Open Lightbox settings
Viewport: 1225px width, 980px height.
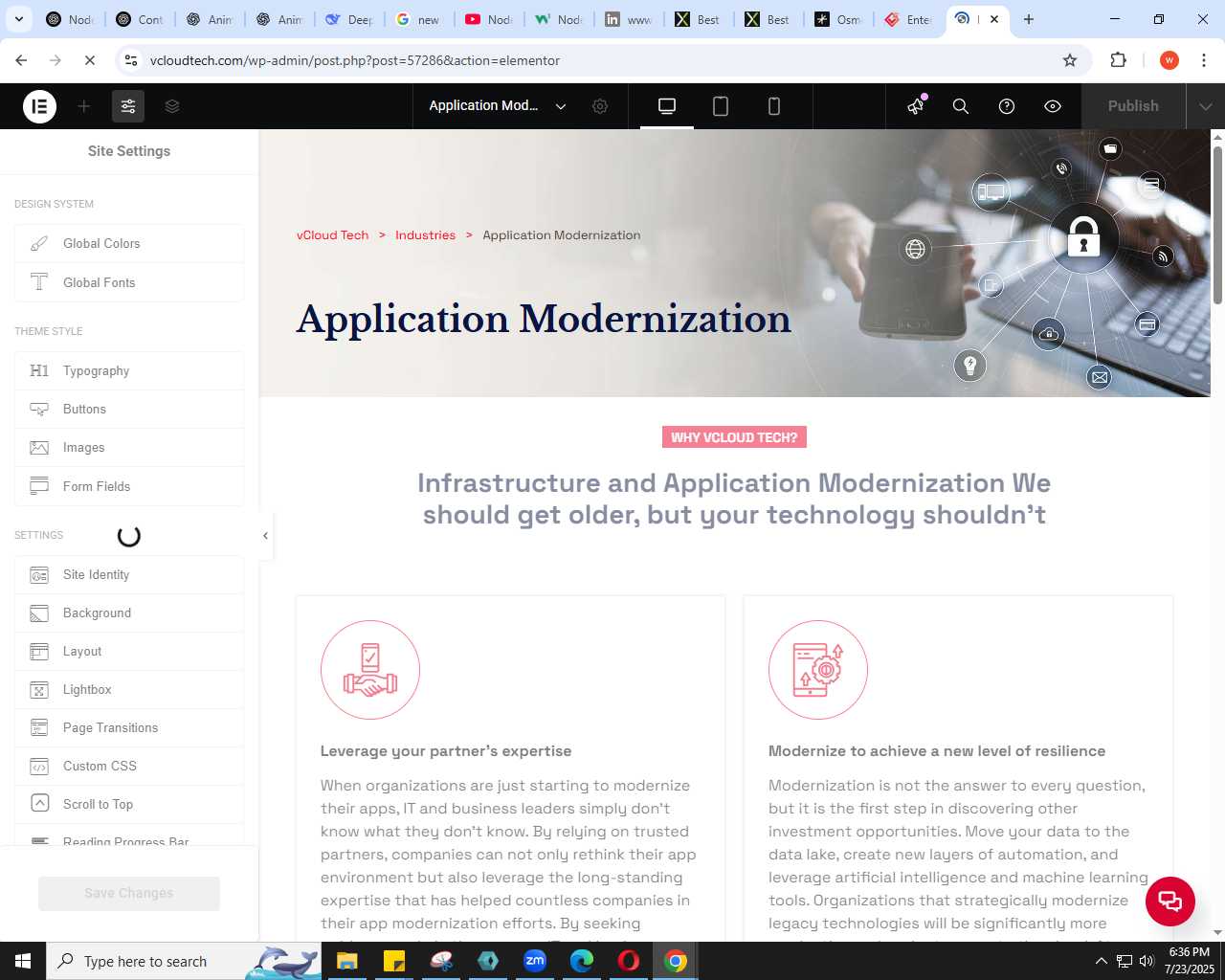[129, 689]
